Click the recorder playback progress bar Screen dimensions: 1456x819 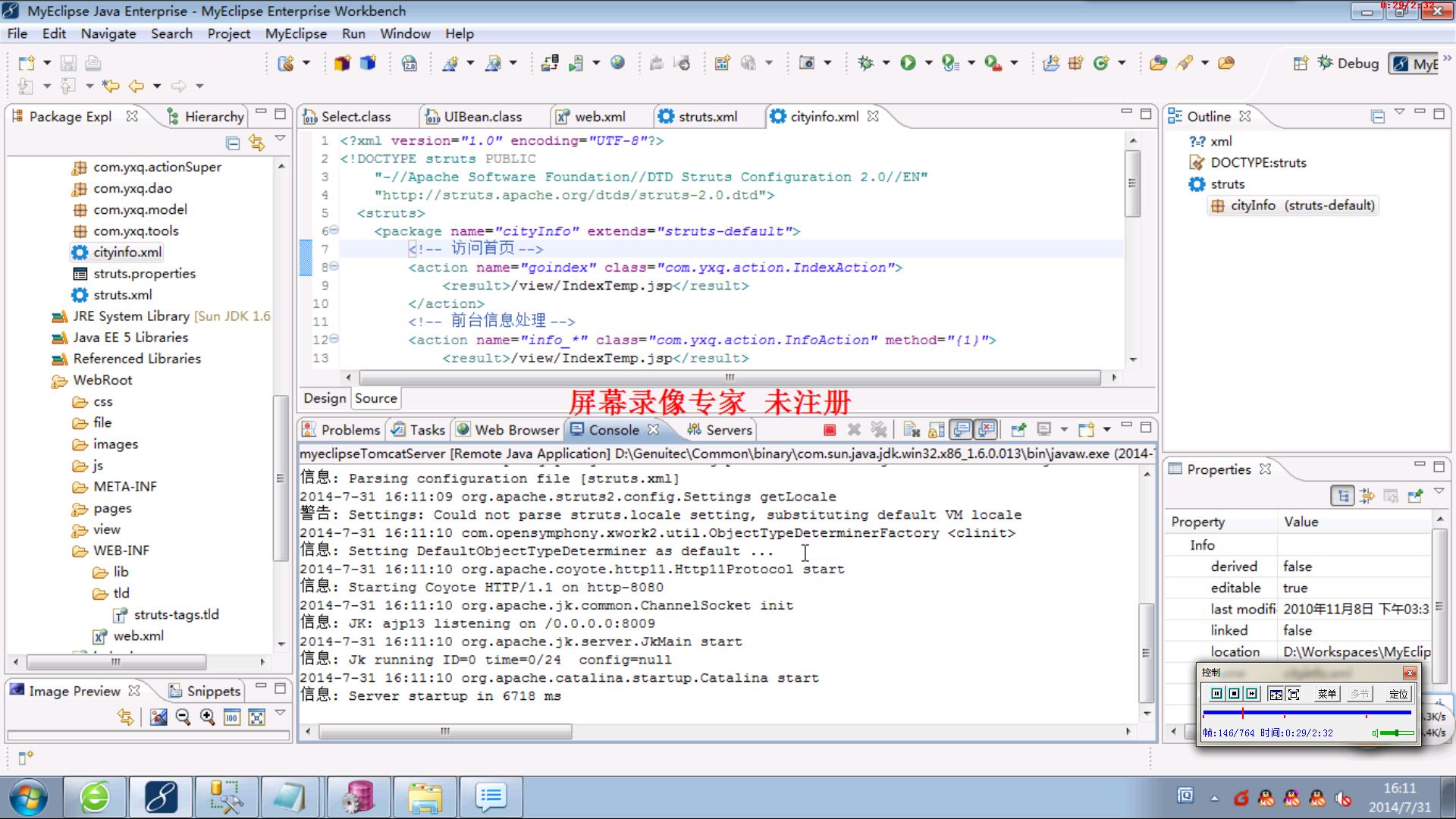click(1307, 713)
